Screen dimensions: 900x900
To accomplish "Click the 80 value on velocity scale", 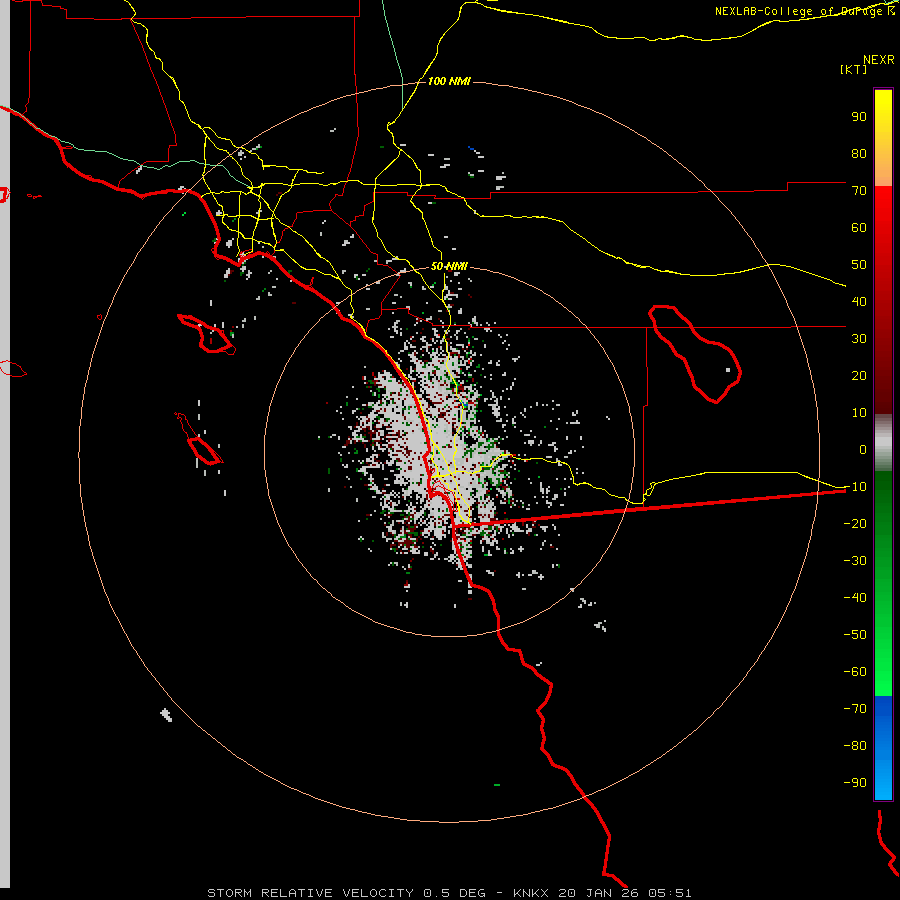I will click(859, 153).
